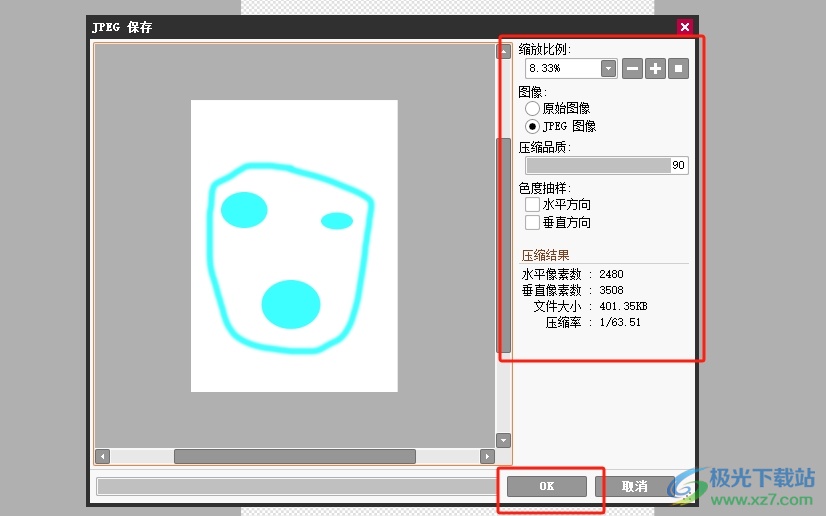This screenshot has height=516, width=826.
Task: Select the JPEG 图像 radio button
Action: [x=532, y=126]
